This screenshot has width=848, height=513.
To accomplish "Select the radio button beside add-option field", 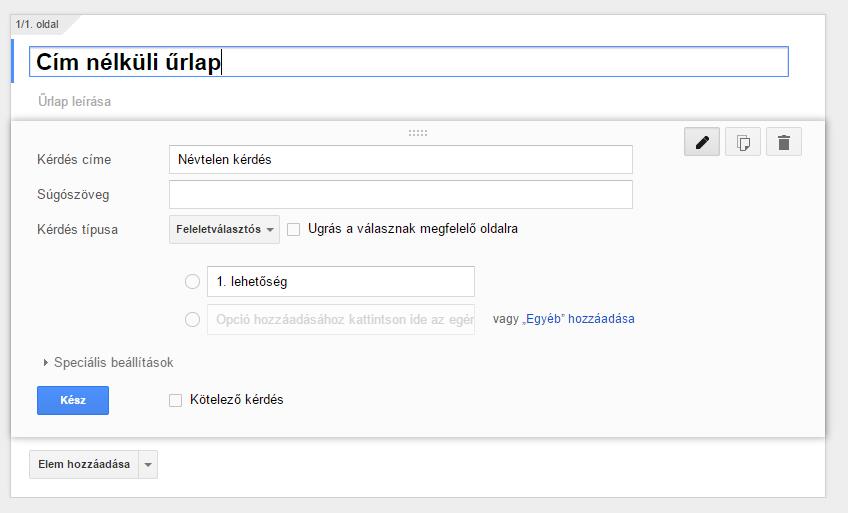I will (193, 319).
